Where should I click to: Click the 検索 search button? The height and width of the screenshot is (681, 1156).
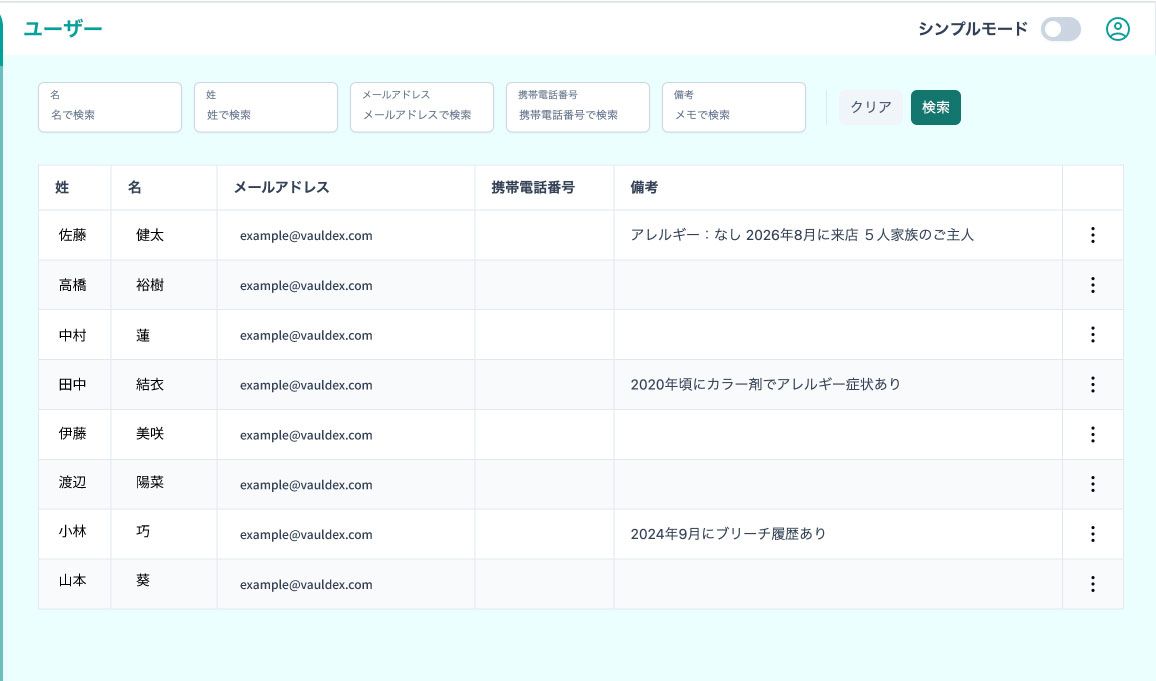click(936, 108)
